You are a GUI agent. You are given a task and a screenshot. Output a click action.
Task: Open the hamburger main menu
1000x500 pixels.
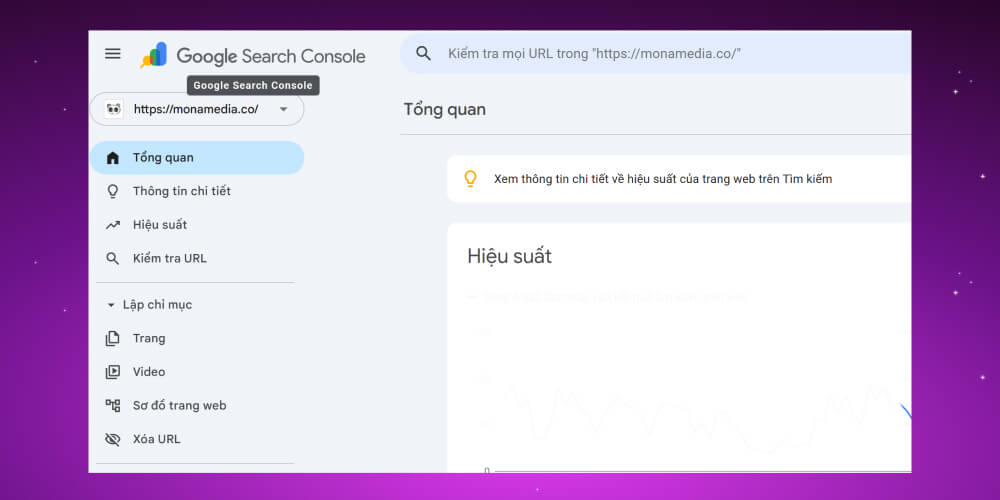tap(113, 54)
